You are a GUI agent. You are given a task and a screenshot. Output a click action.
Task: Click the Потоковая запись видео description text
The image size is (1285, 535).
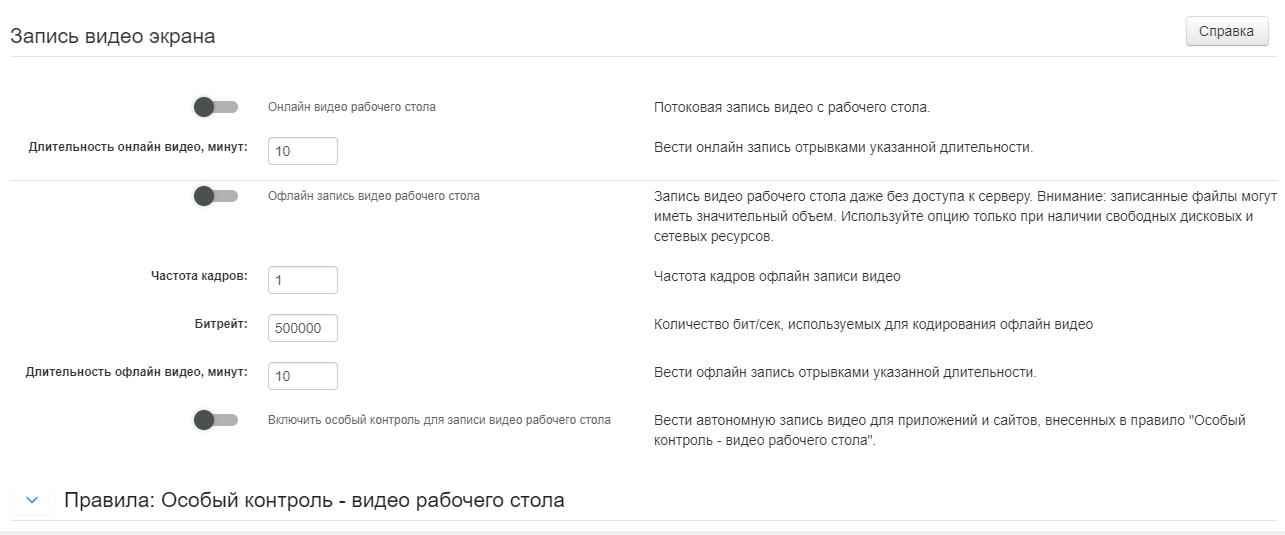791,107
